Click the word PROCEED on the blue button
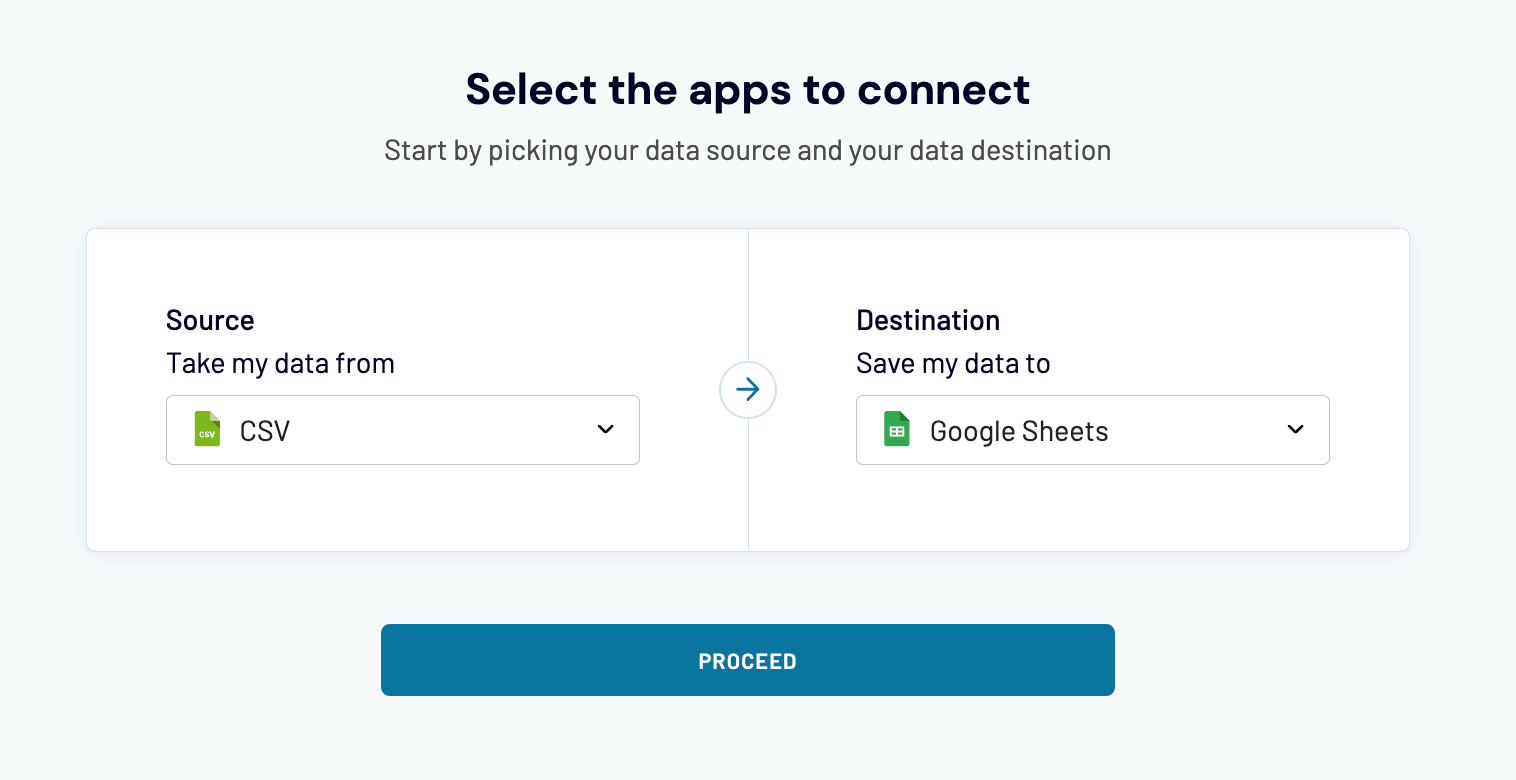 pos(748,661)
